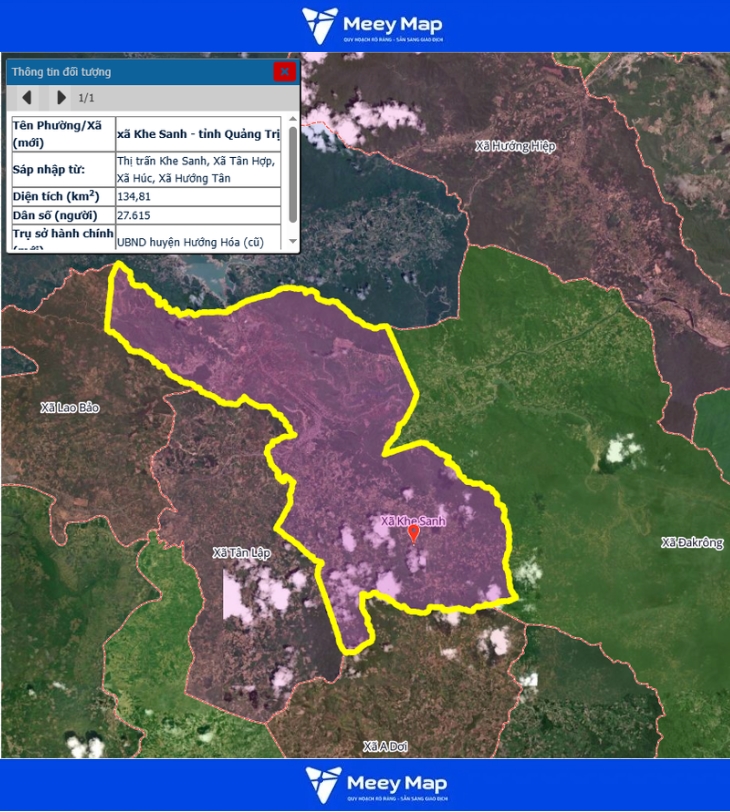Close the Thông tin đối tượng panel
This screenshot has width=730, height=812.
coord(285,71)
